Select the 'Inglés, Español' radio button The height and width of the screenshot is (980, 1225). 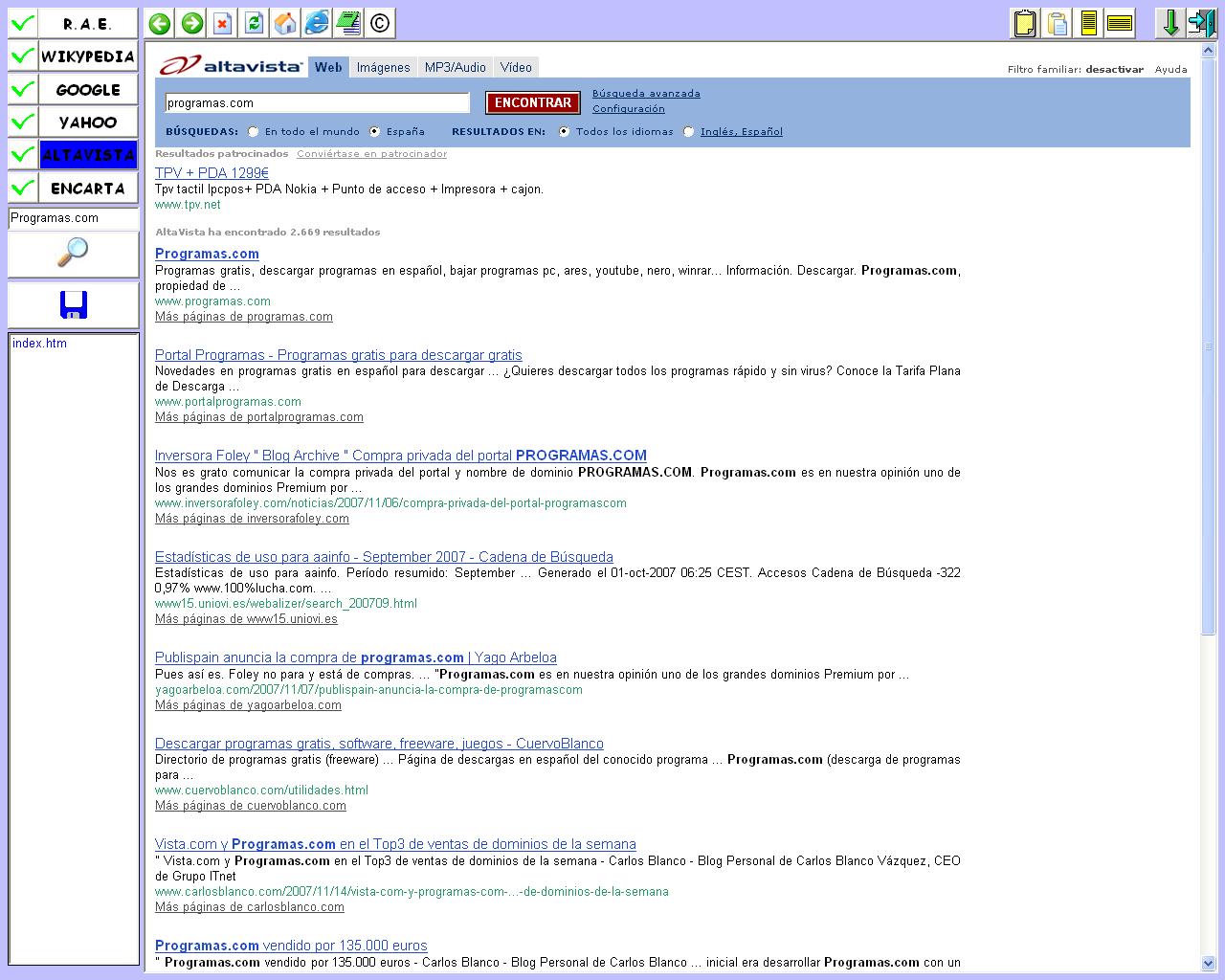click(688, 132)
